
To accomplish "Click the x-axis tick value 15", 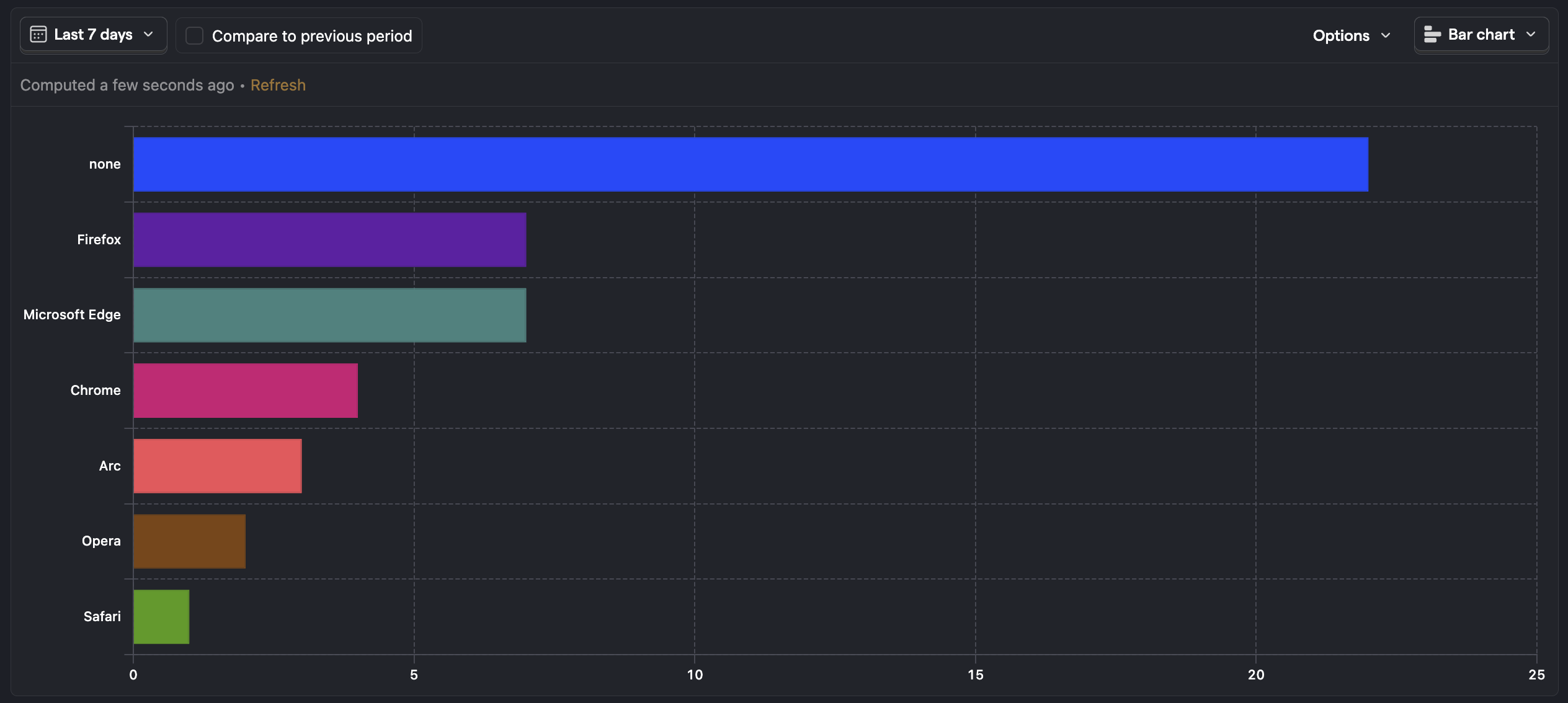I will [x=976, y=675].
